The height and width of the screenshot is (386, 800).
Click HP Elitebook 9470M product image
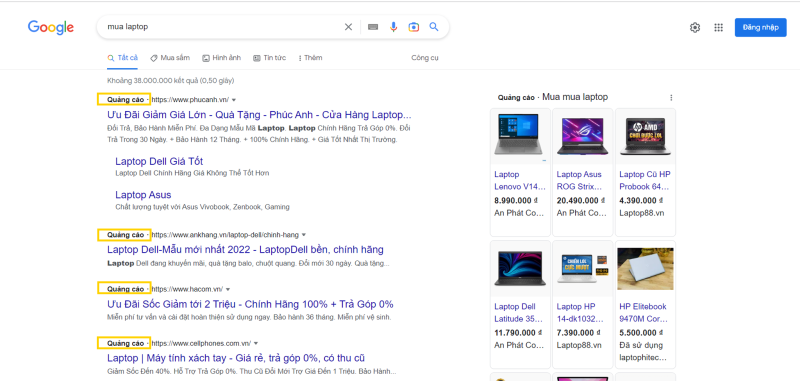(x=645, y=269)
